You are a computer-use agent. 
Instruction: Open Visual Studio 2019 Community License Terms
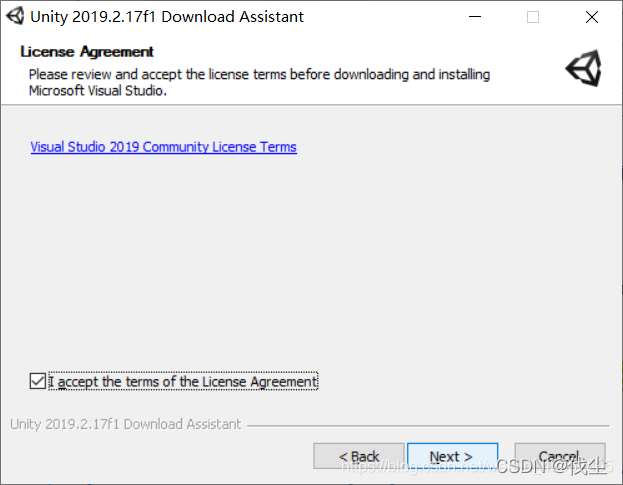[163, 147]
